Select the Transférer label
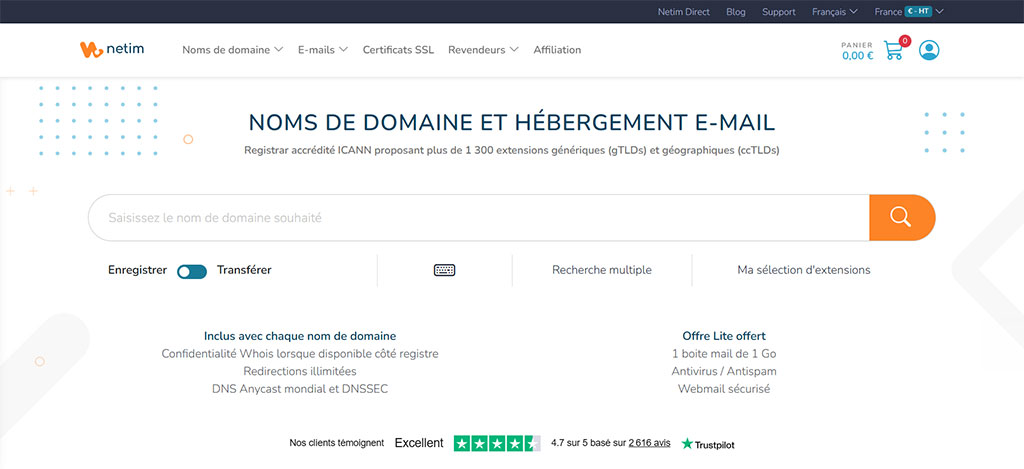Viewport: 1024px width, 469px height. click(244, 270)
